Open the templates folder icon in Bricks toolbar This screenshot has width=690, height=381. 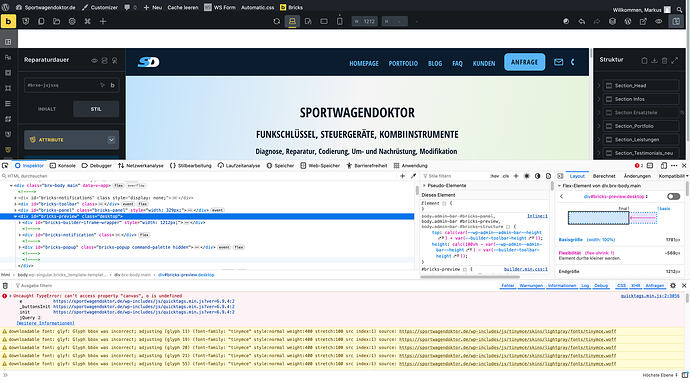point(56,21)
